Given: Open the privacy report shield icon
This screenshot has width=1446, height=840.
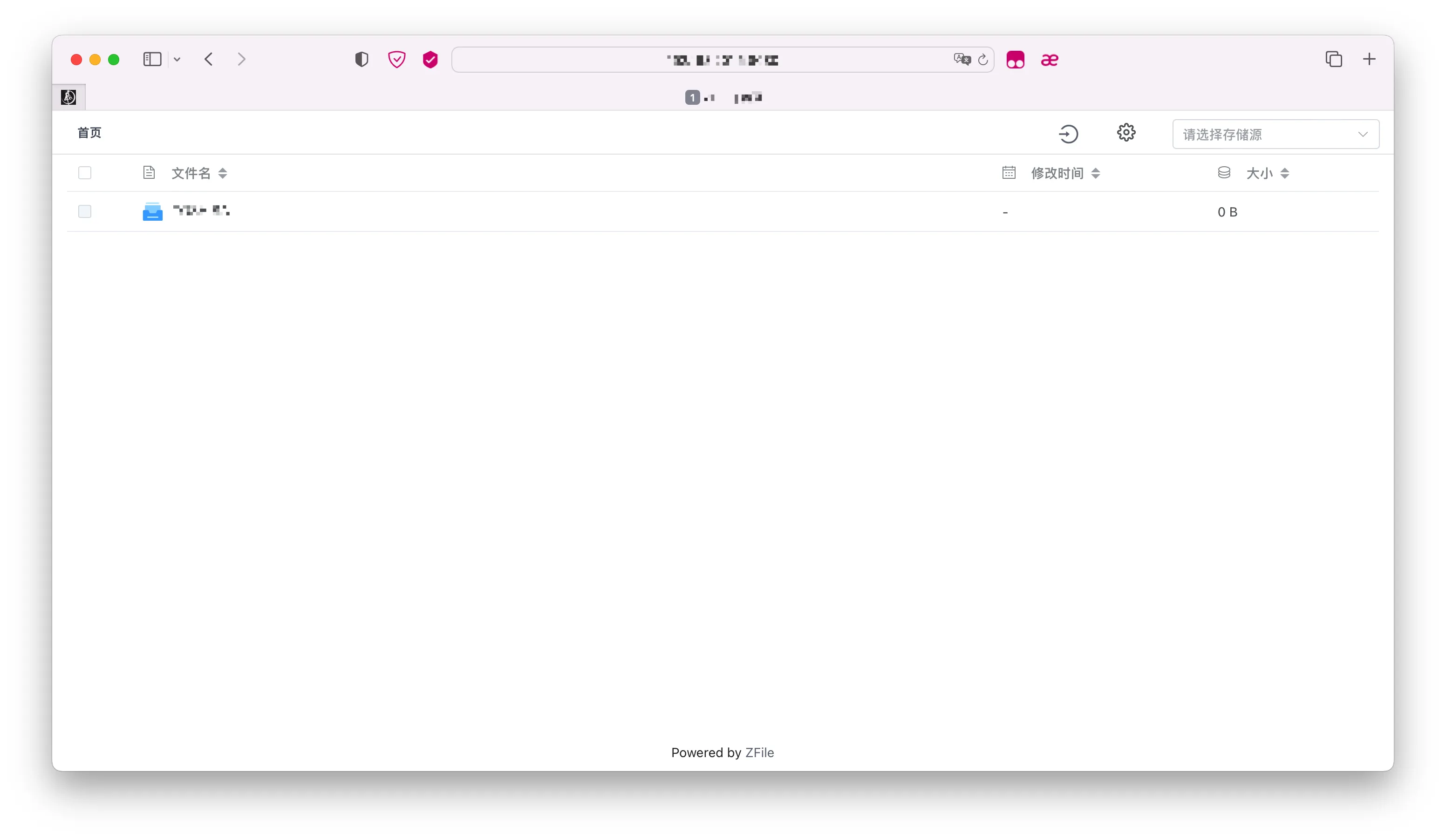Looking at the screenshot, I should click(x=361, y=60).
